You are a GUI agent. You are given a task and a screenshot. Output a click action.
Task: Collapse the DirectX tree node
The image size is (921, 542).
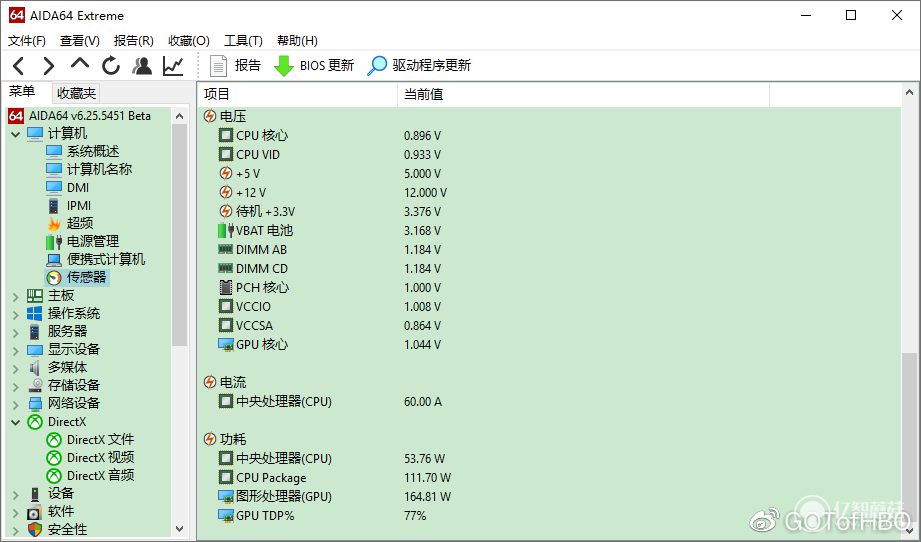16,422
